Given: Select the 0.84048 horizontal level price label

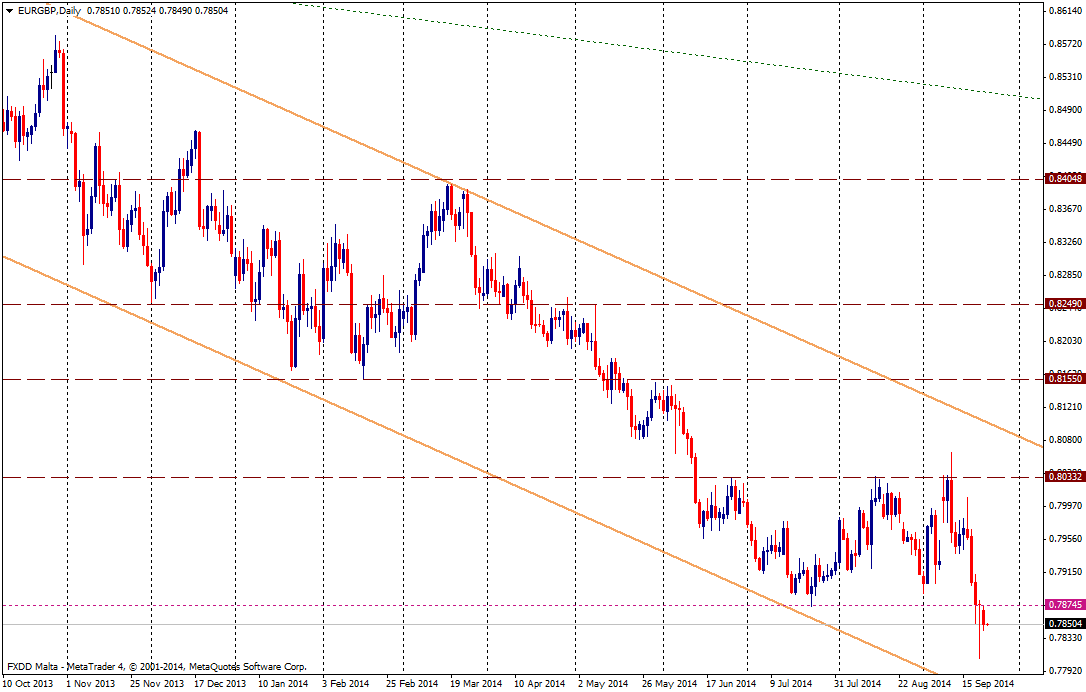Looking at the screenshot, I should (1062, 179).
